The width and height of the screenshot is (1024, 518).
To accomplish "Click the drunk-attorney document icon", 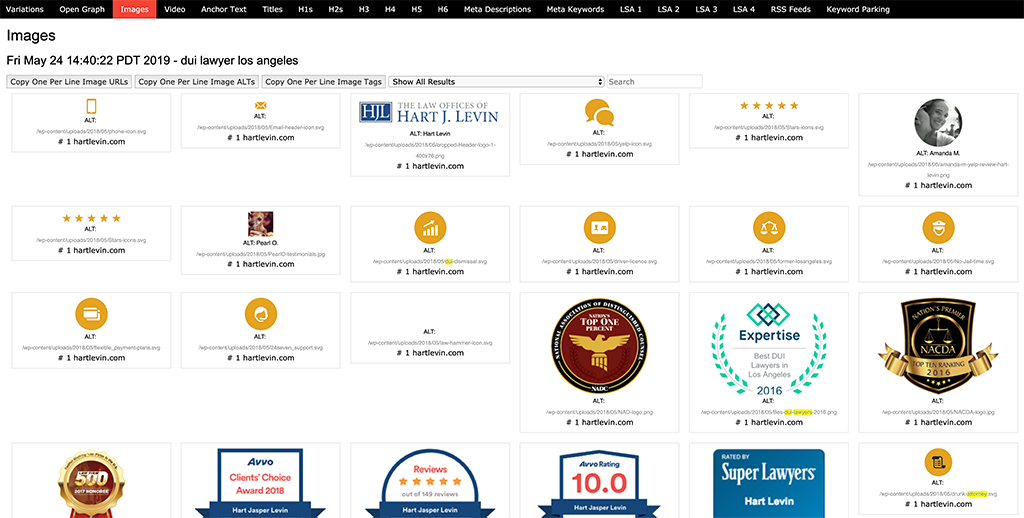I will click(938, 462).
